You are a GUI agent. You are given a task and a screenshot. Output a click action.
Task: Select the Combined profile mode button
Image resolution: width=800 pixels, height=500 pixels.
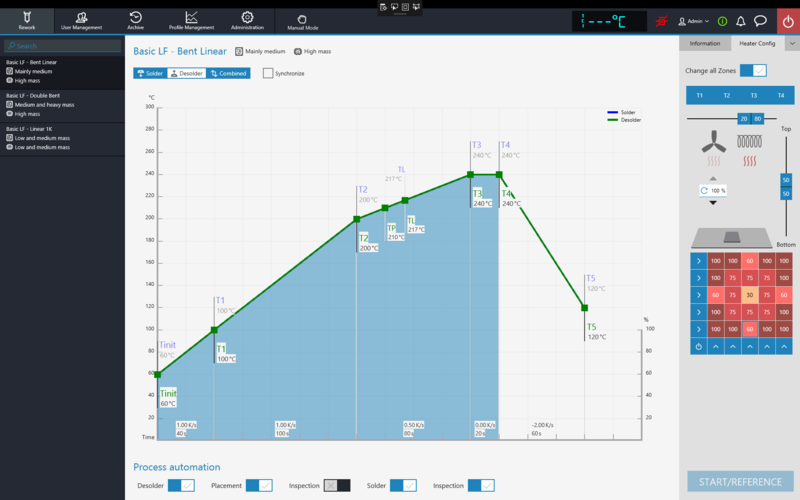tap(229, 73)
